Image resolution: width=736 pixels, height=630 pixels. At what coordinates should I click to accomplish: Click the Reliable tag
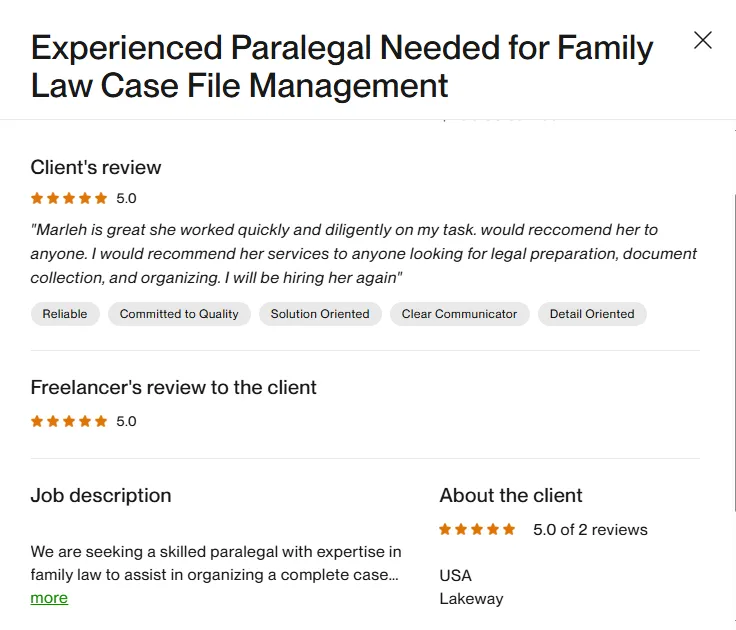pyautogui.click(x=65, y=314)
